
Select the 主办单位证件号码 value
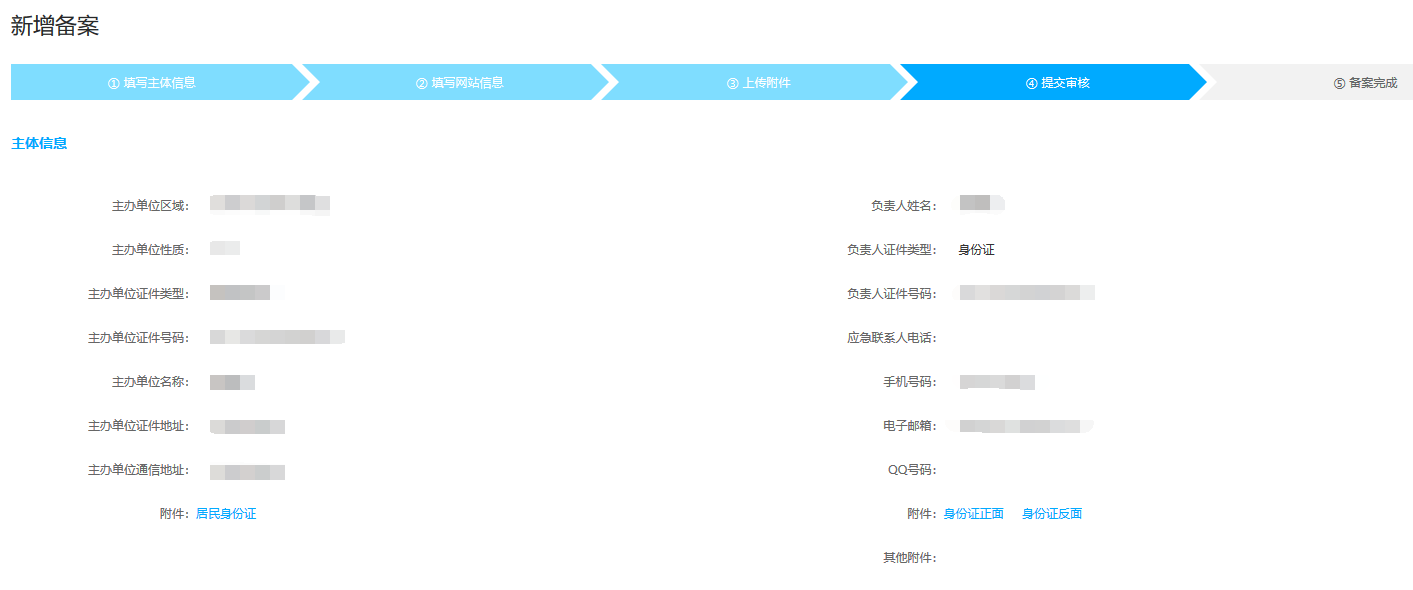[277, 337]
